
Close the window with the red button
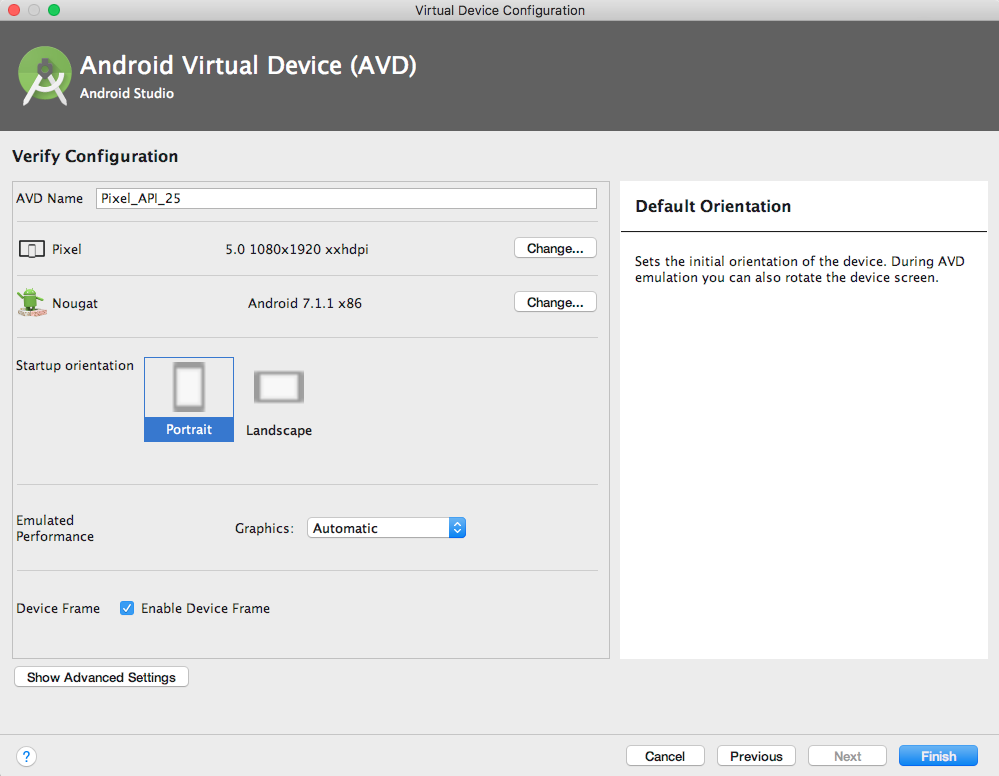(x=14, y=10)
